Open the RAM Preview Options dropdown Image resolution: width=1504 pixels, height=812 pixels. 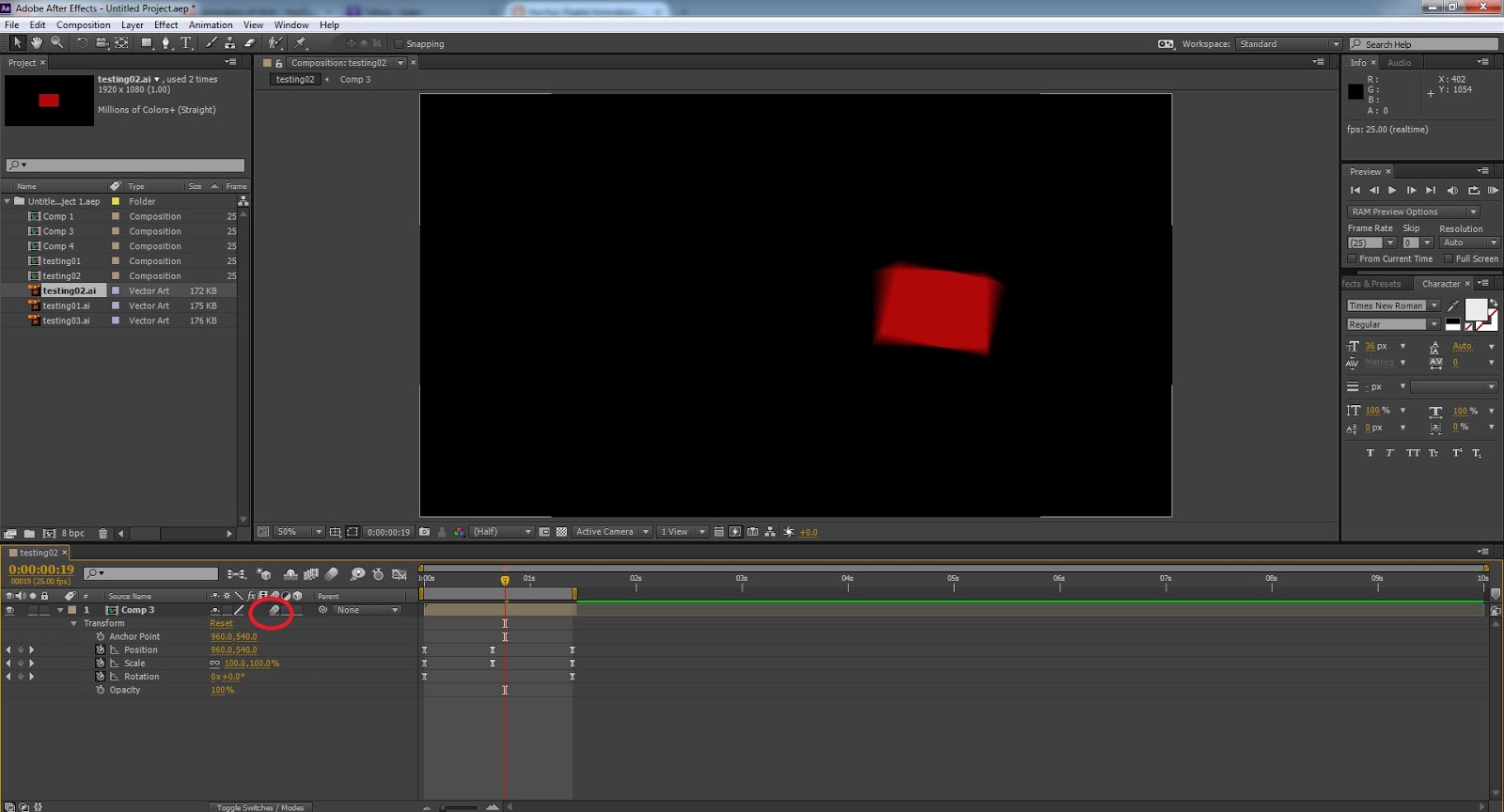[1413, 212]
